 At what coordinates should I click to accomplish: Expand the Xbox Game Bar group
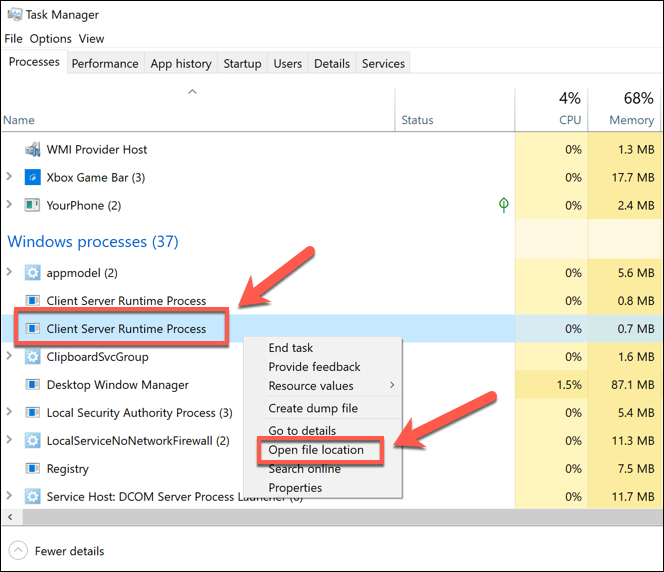tap(9, 178)
